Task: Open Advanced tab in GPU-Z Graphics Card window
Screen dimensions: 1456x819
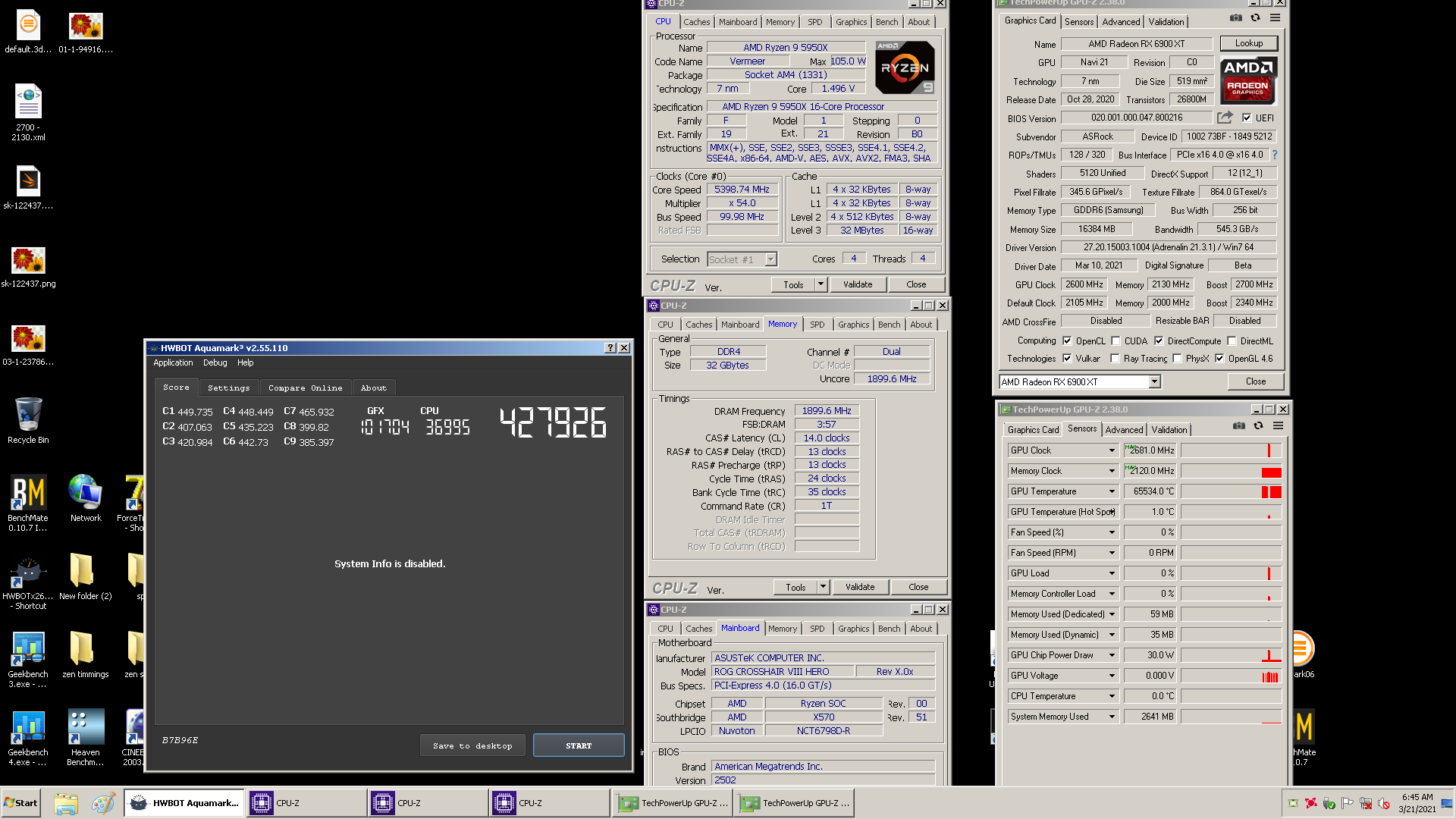Action: point(1121,21)
